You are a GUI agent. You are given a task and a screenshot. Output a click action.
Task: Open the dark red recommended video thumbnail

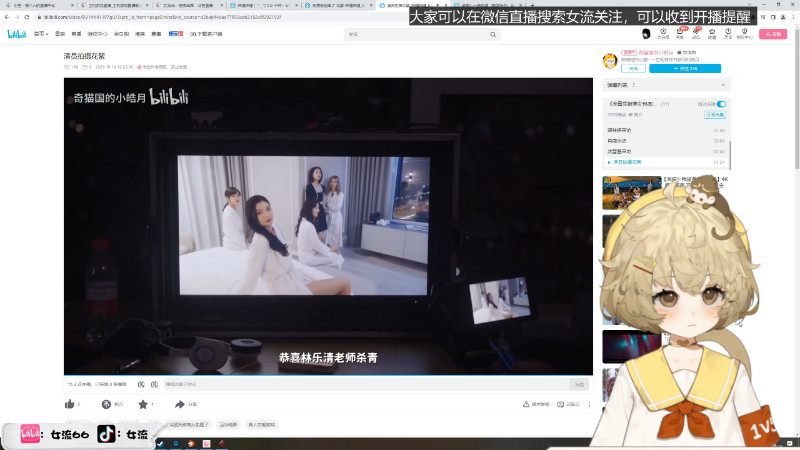pos(632,346)
